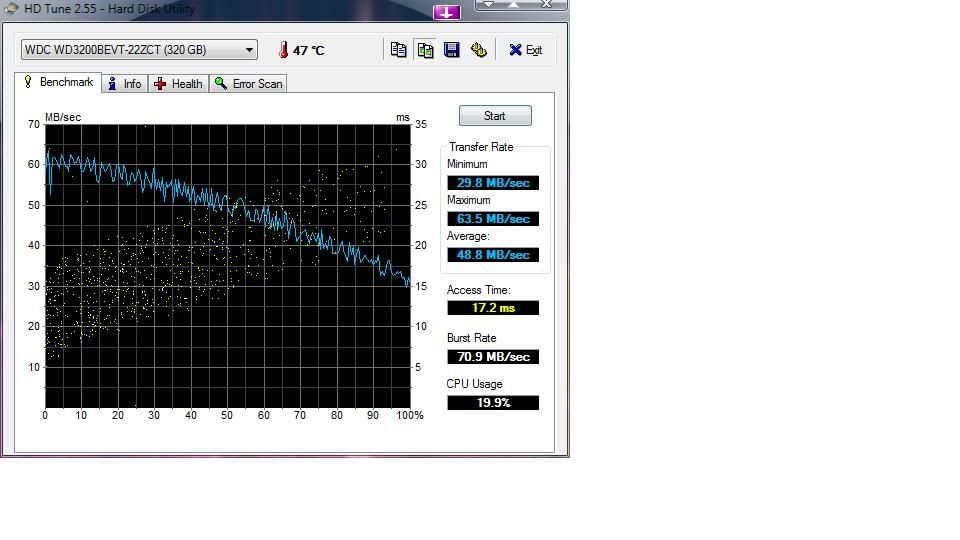This screenshot has height=540, width=960.
Task: Click the Average value 48.8 MB/sec
Action: [493, 255]
